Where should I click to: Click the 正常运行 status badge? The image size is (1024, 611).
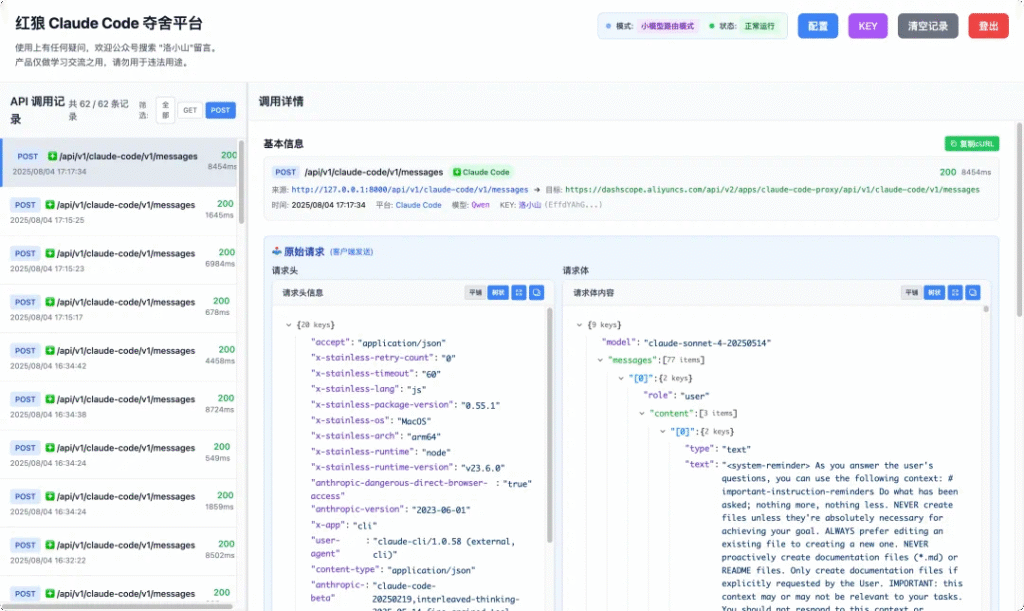[760, 26]
